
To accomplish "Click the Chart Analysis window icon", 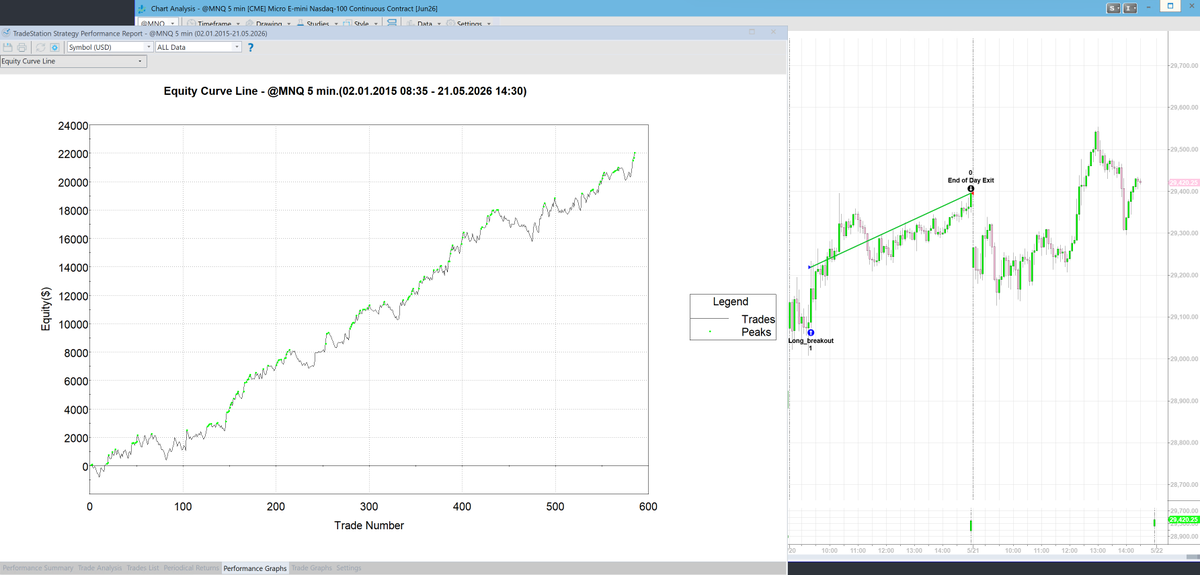I will pyautogui.click(x=142, y=8).
